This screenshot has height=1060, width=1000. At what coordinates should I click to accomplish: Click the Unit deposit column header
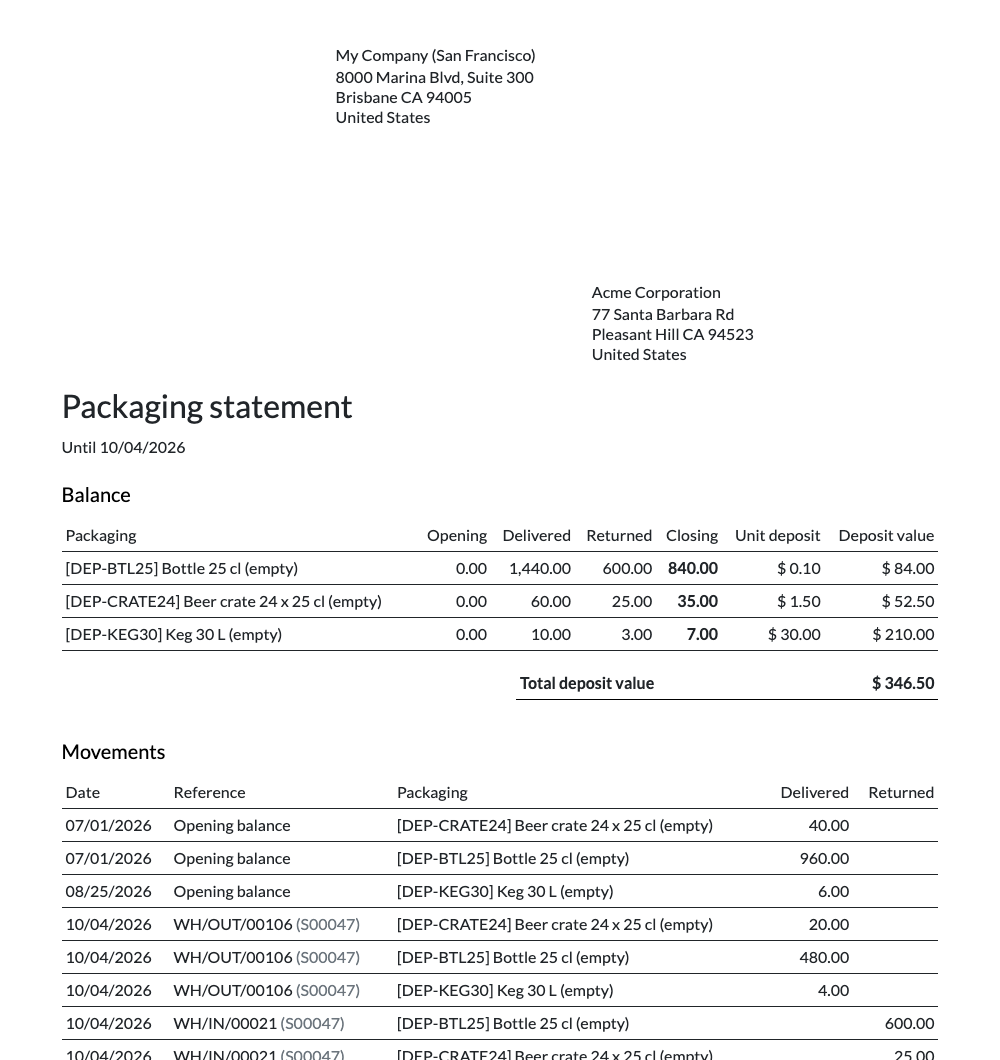[778, 535]
